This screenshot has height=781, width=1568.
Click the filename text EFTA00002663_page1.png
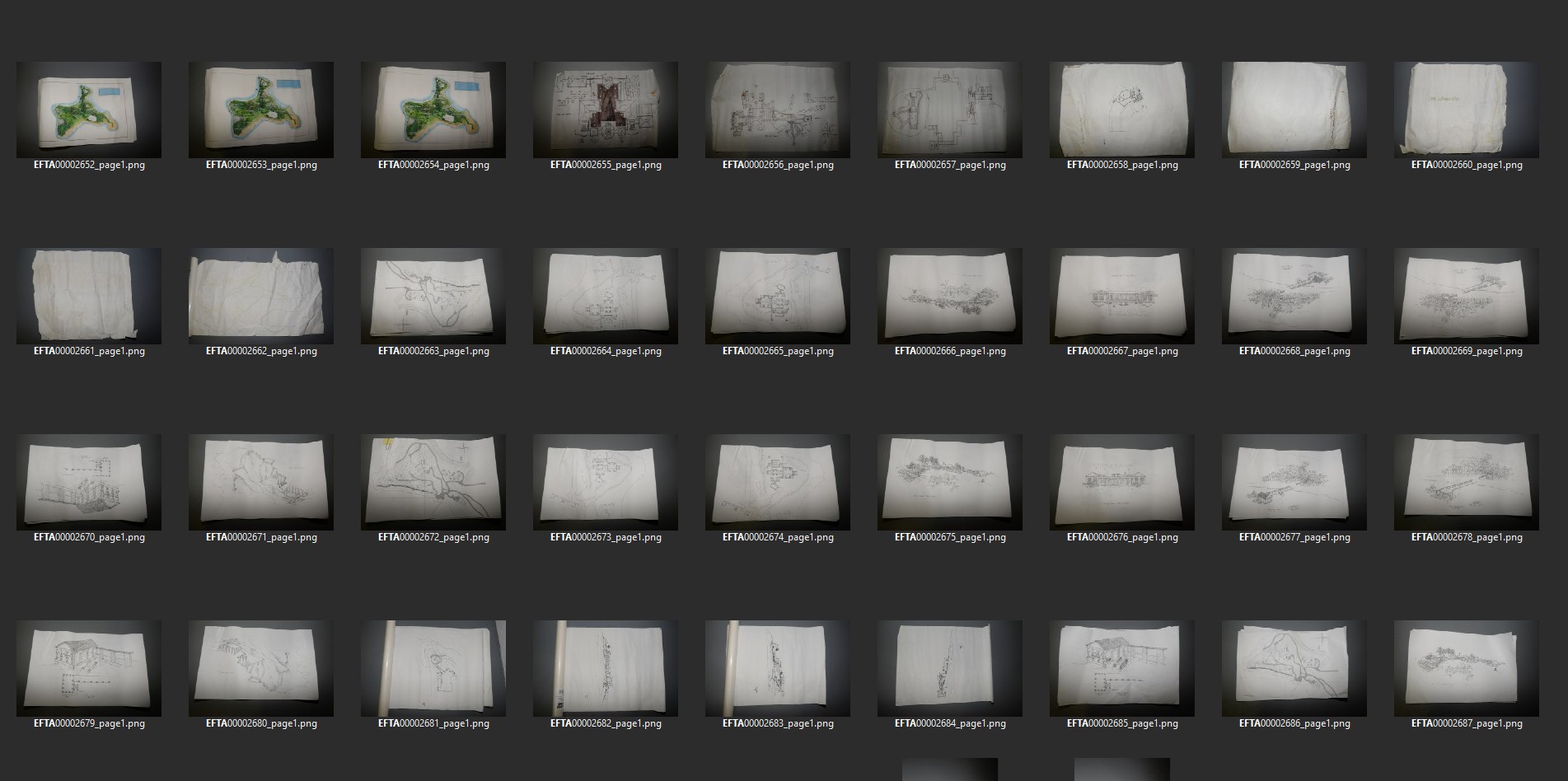[x=433, y=351]
